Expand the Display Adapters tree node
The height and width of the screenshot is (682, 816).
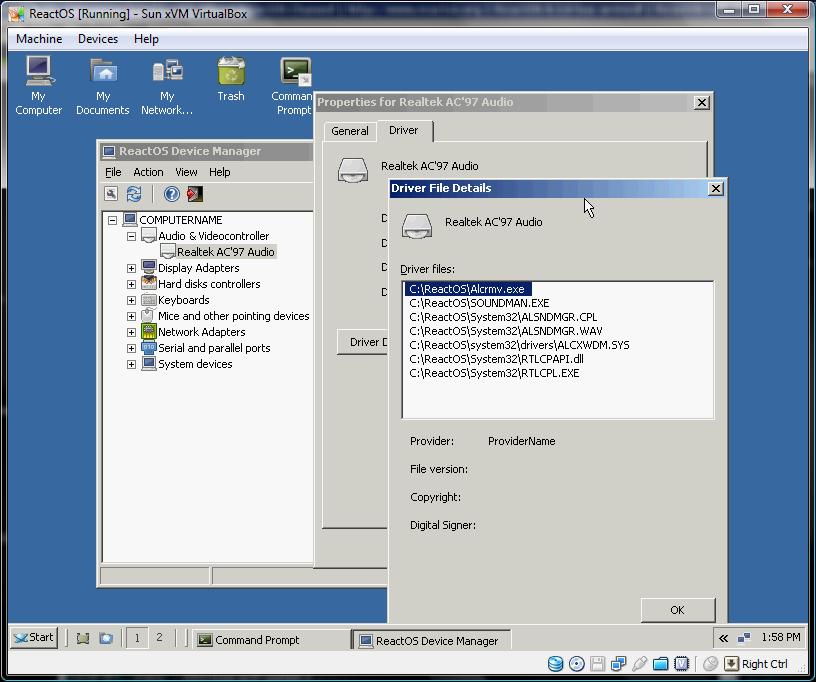[131, 268]
